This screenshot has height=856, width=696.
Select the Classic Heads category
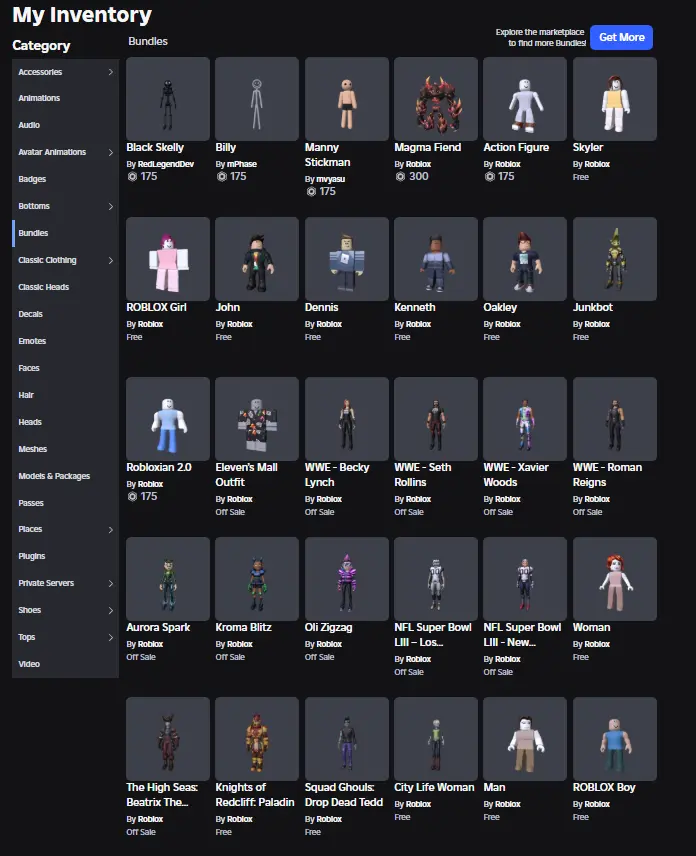point(66,287)
